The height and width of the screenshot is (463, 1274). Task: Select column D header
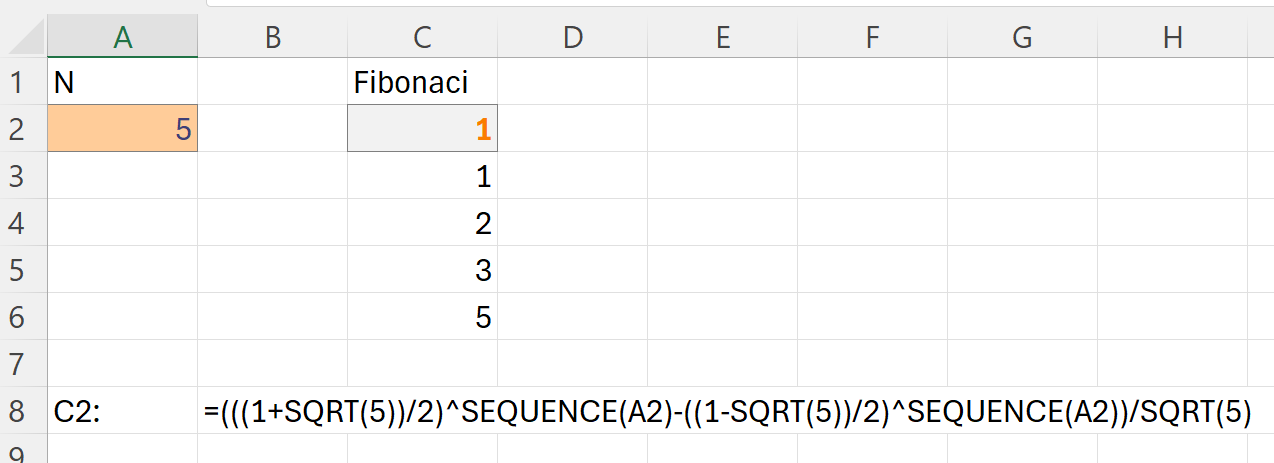(572, 37)
